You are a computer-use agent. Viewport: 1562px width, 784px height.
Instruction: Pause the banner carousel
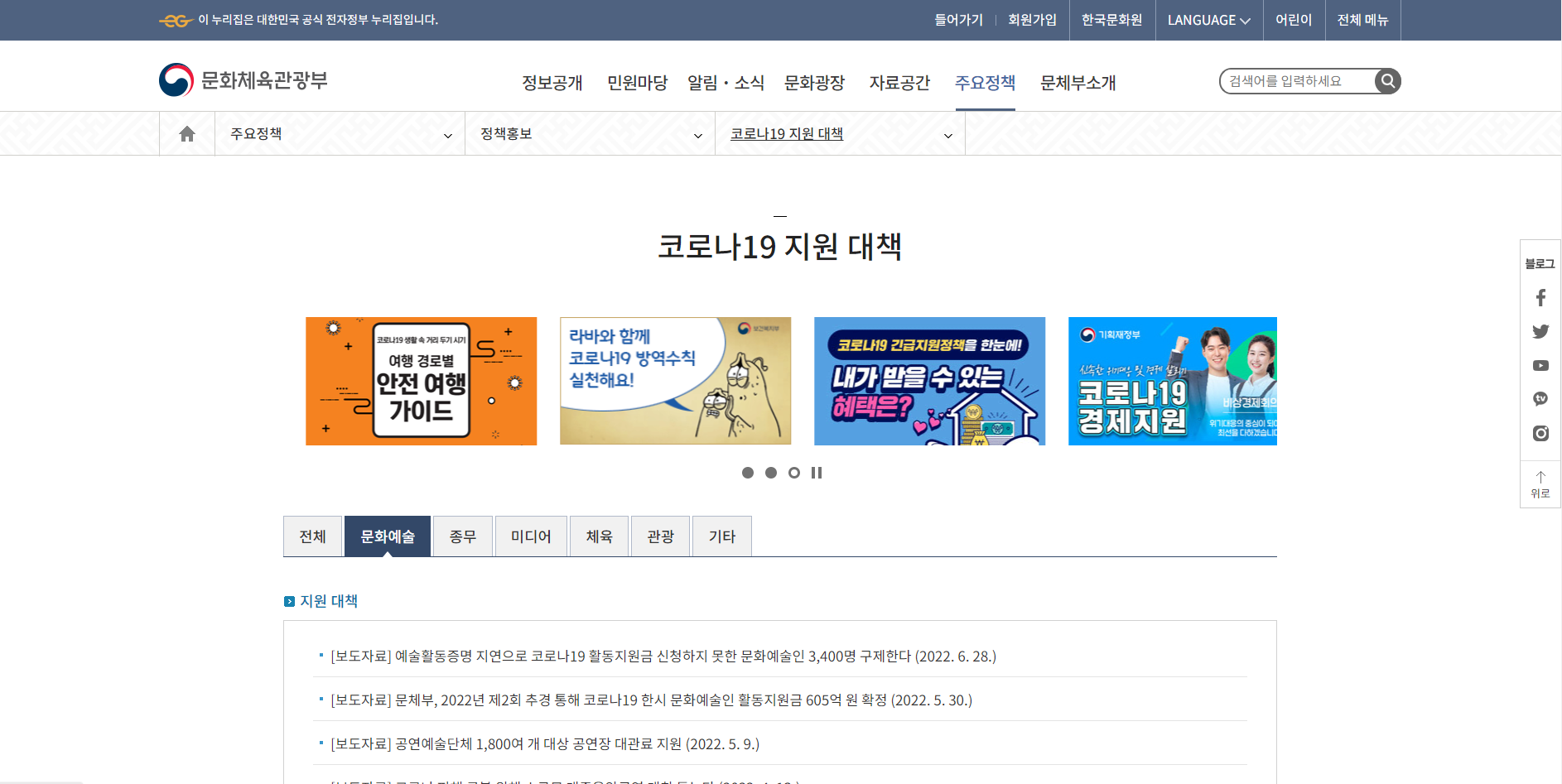click(817, 473)
